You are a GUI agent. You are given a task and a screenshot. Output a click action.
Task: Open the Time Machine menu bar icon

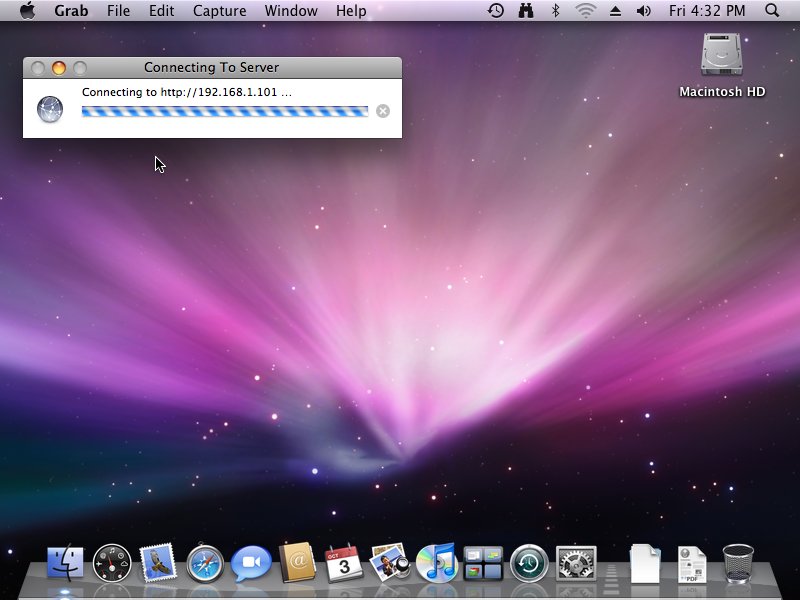(x=496, y=11)
